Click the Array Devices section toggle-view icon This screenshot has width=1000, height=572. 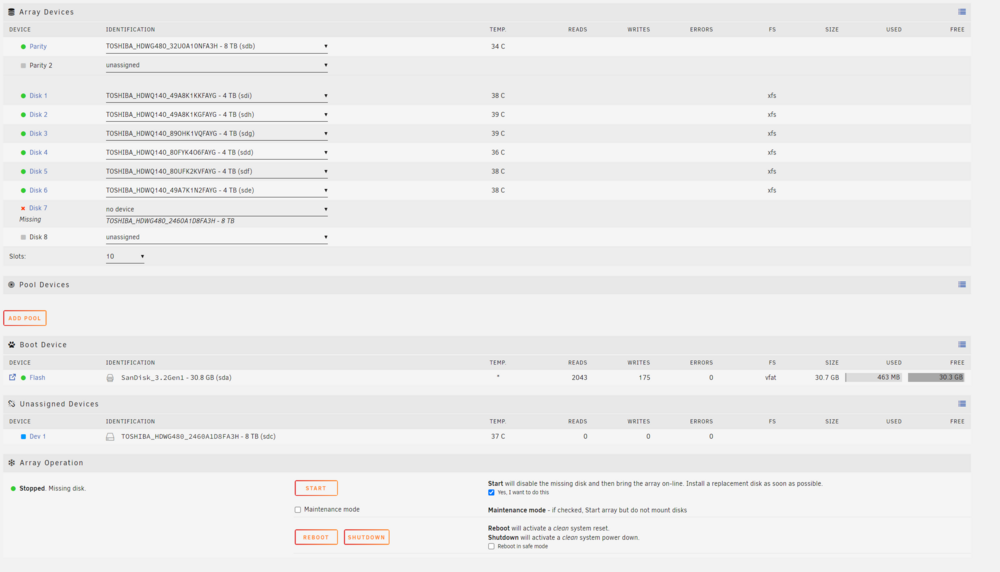click(962, 11)
